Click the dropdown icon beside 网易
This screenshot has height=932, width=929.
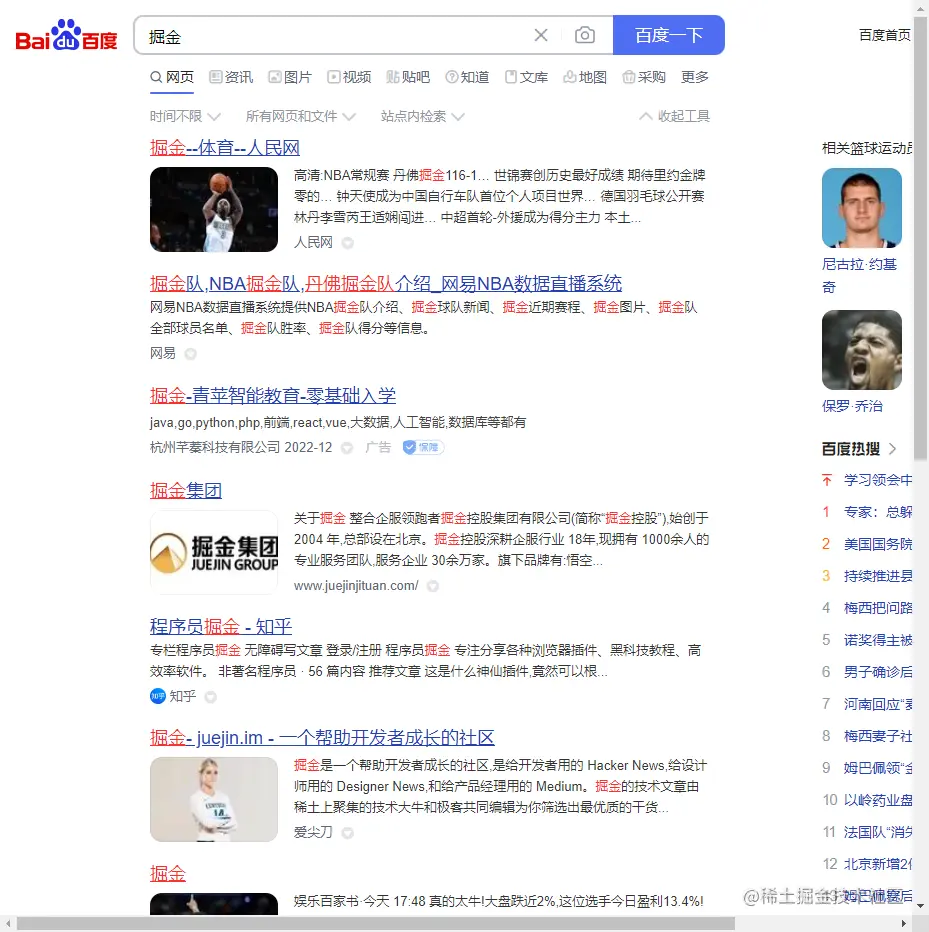tap(190, 354)
